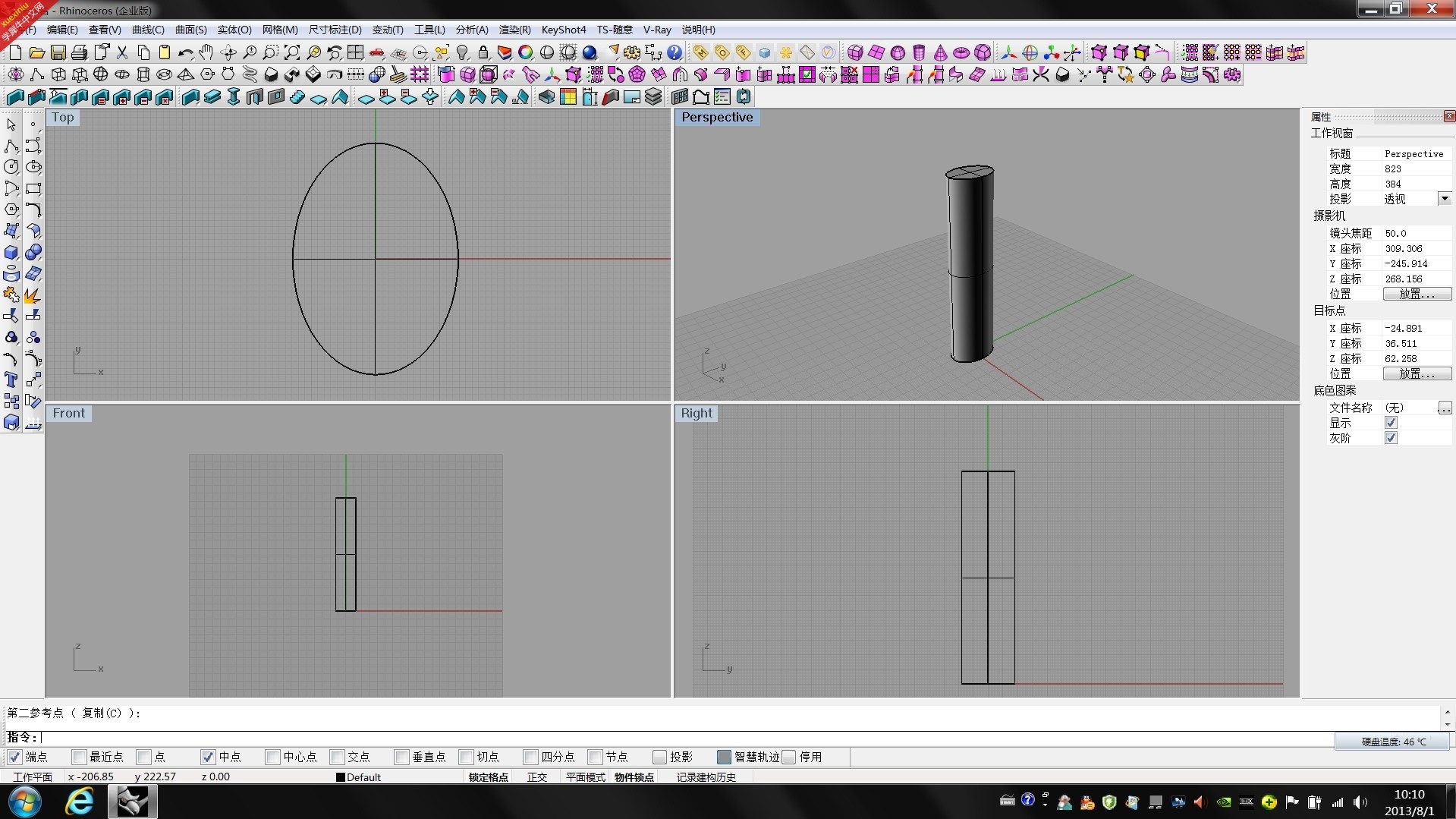This screenshot has width=1456, height=819.
Task: Click the light bulb Hide icon
Action: click(462, 52)
